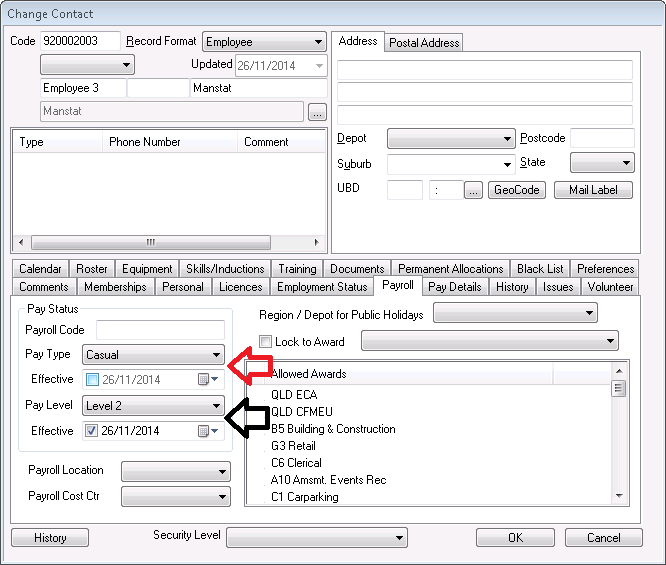Screen dimensions: 666x565
Task: Click the ellipsis button beside Manstat field
Action: pos(317,112)
